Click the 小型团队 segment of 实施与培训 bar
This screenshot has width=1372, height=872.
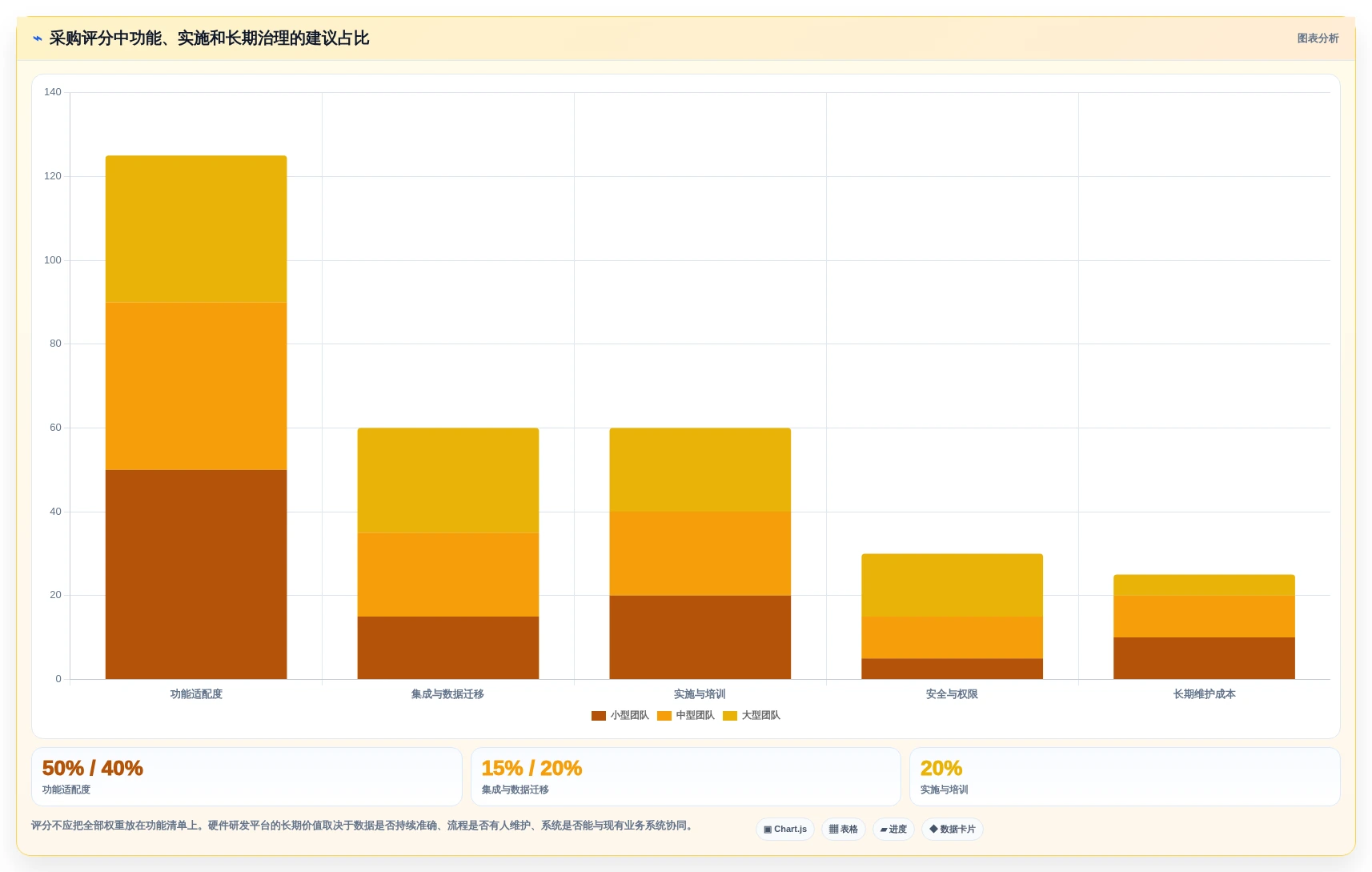pos(700,637)
